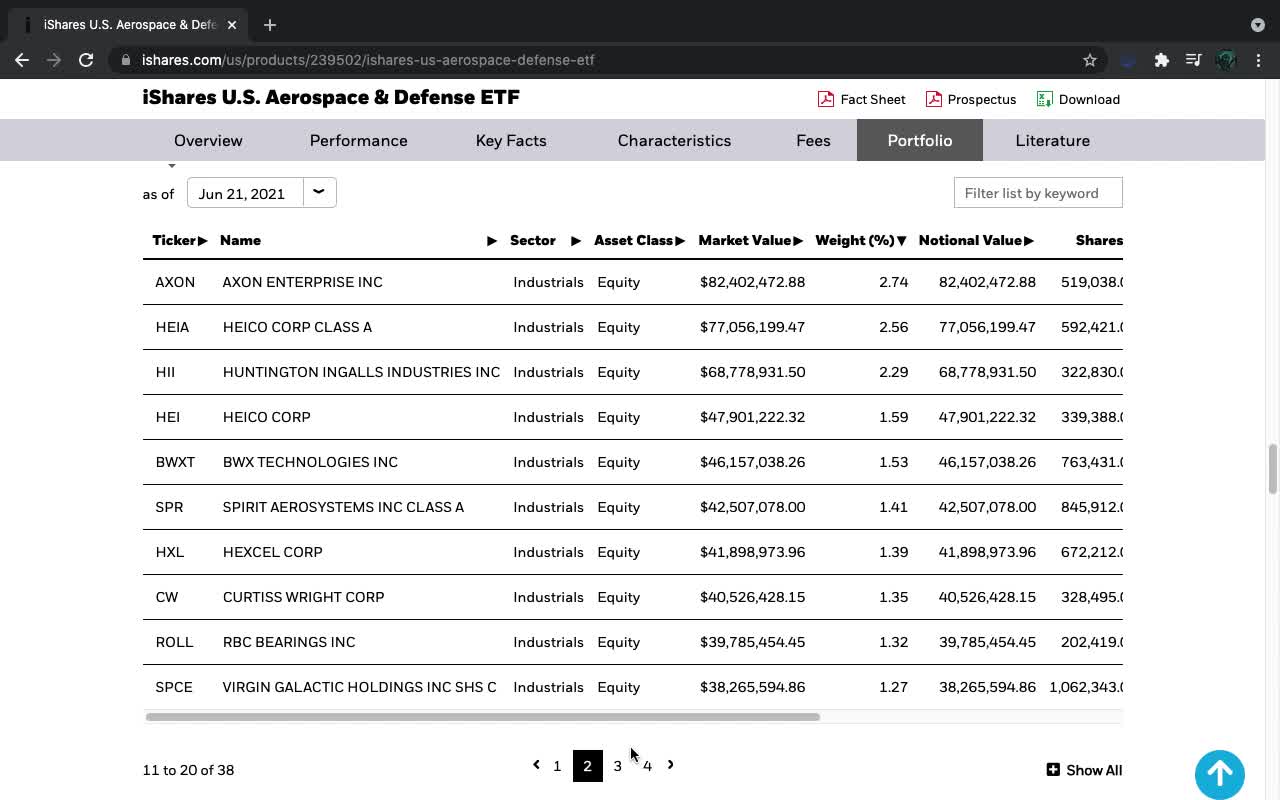Switch to the Fees tab

coord(813,140)
